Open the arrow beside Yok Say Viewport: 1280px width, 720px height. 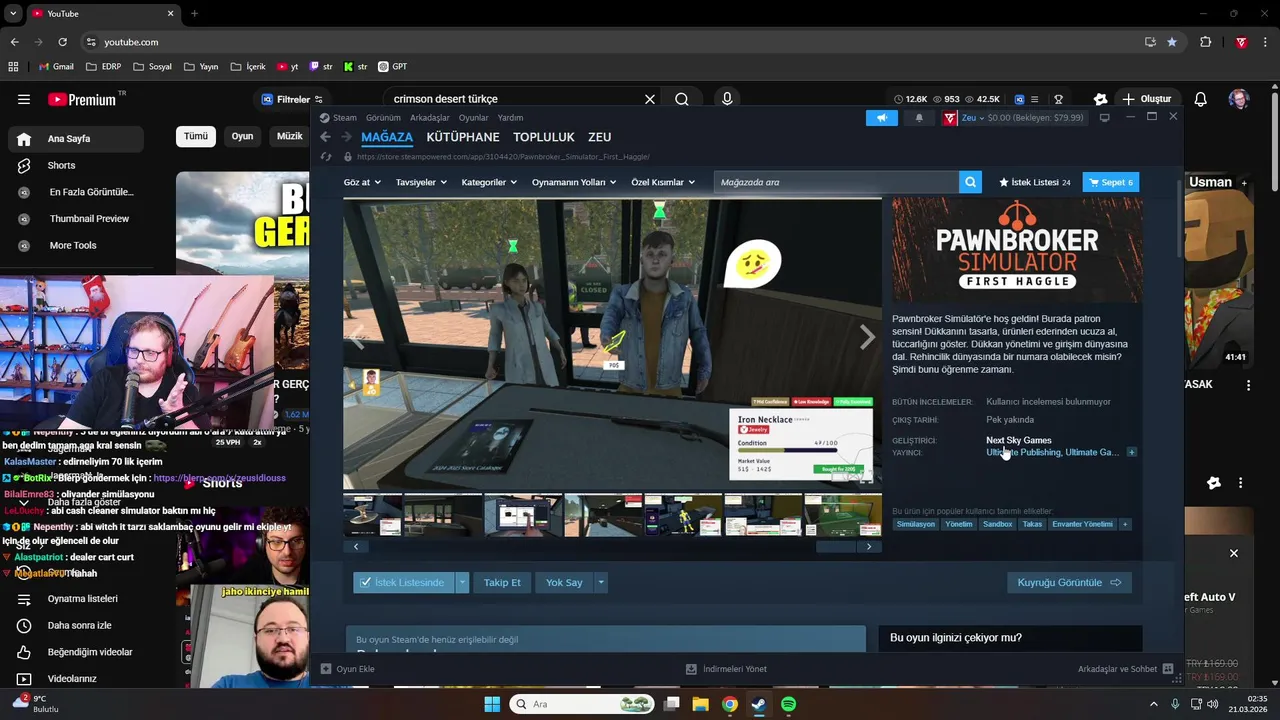[x=600, y=582]
